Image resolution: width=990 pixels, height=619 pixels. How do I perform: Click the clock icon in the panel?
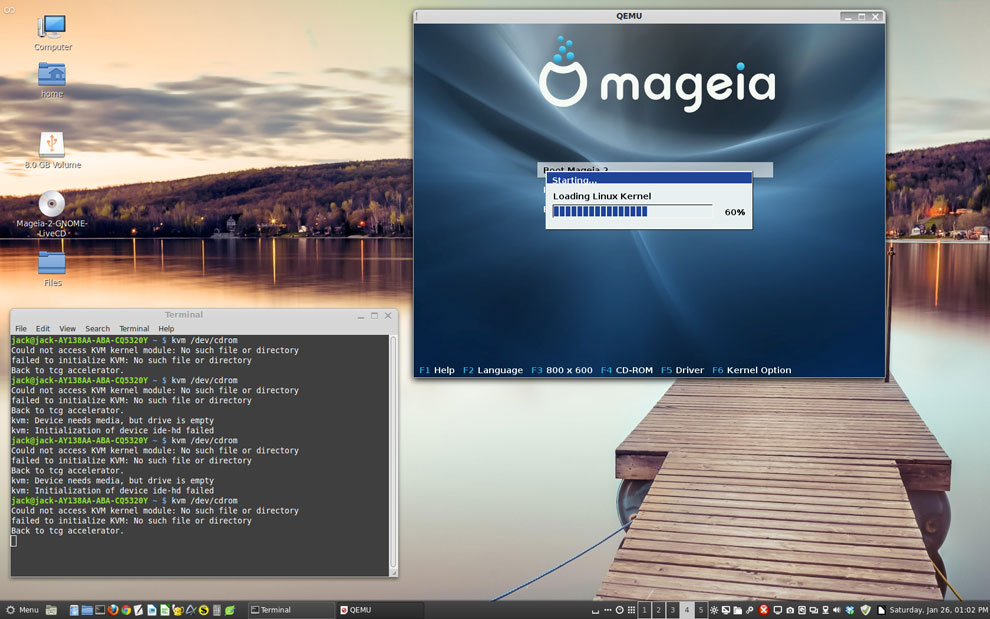619,610
